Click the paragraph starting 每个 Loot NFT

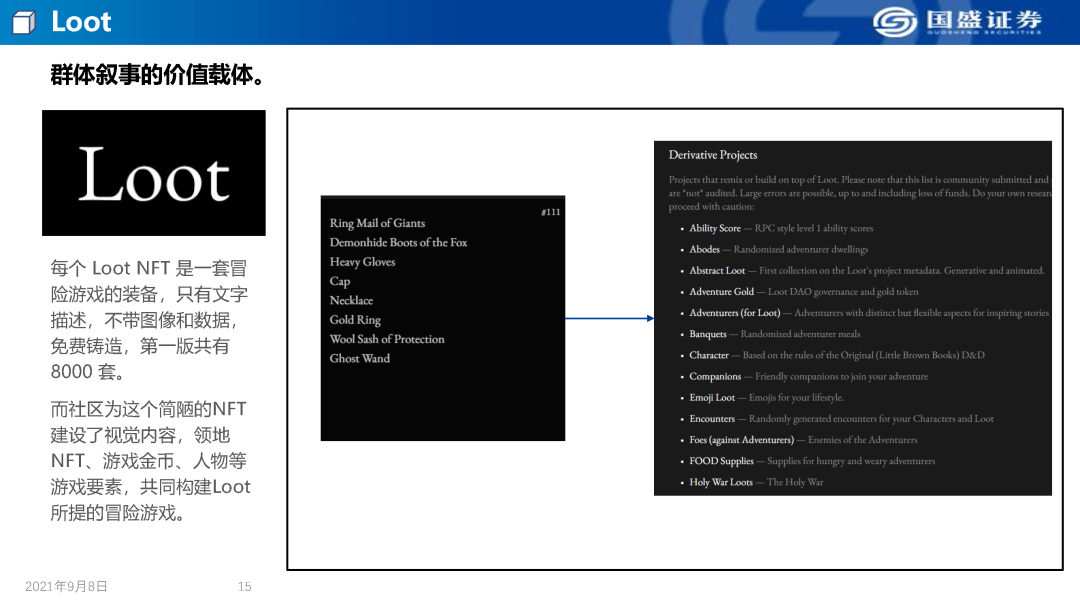[x=149, y=320]
